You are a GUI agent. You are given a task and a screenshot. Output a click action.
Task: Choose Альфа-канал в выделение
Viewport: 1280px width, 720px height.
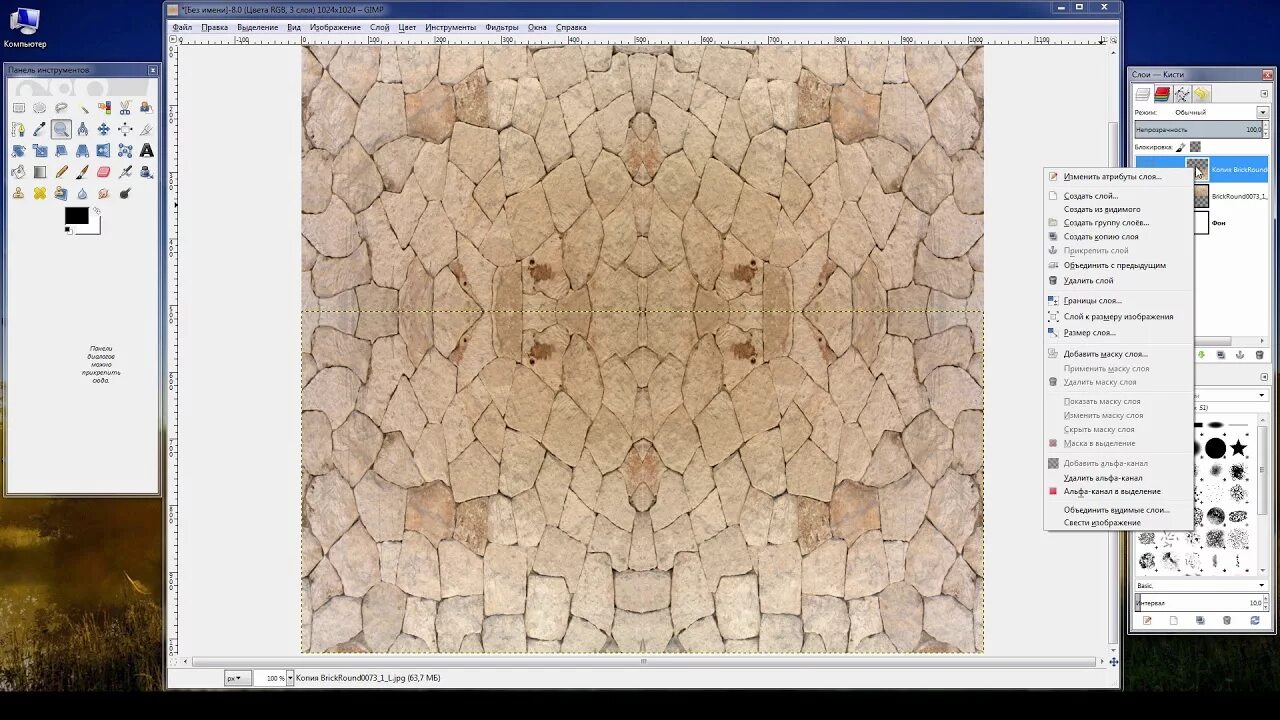pos(1112,491)
